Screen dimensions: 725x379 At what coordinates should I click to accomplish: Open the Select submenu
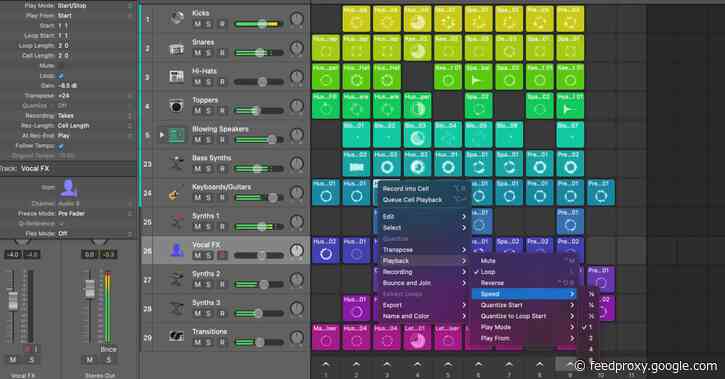[424, 227]
